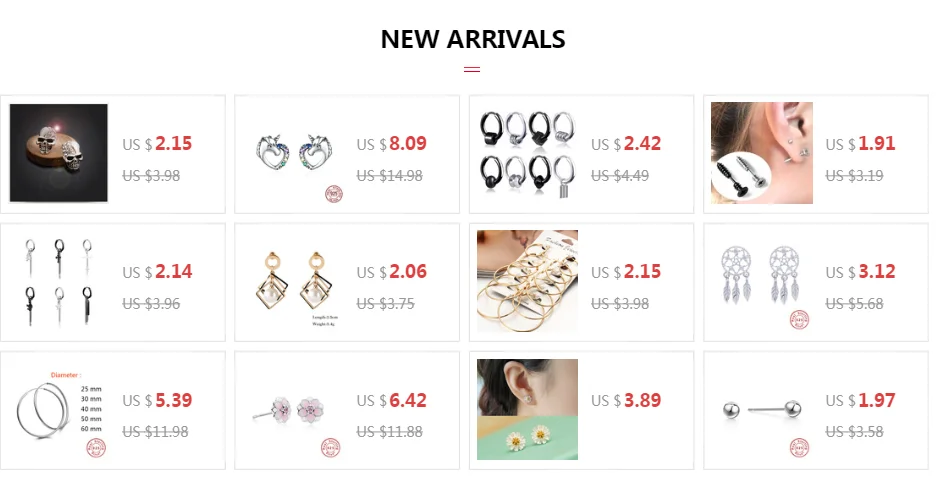Select the silver ball stud earrings thumbnail
This screenshot has width=943, height=496.
pyautogui.click(x=762, y=409)
